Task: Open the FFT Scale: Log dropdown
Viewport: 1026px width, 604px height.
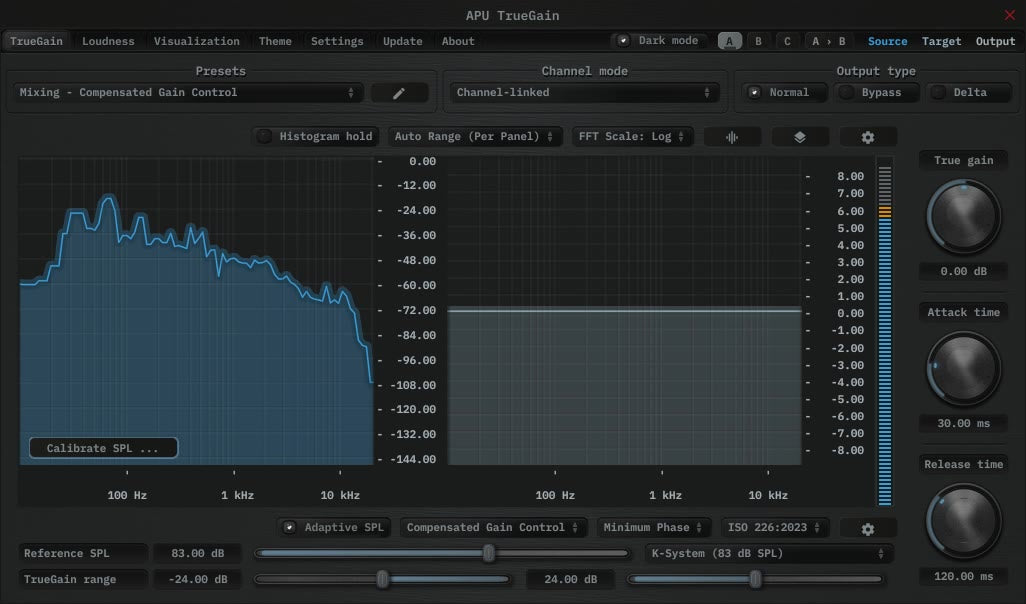Action: coord(632,136)
